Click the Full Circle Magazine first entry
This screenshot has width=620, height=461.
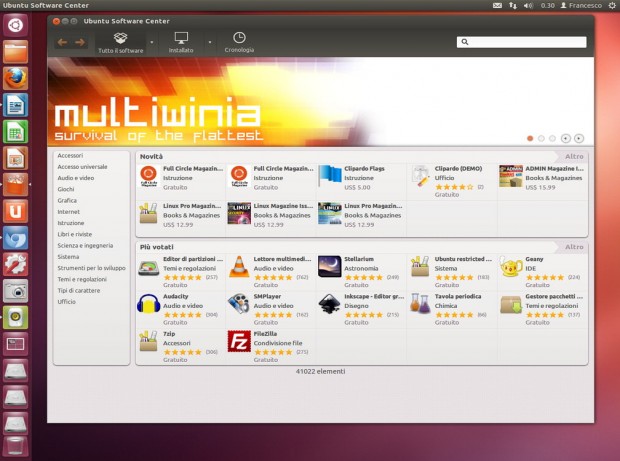click(x=181, y=178)
